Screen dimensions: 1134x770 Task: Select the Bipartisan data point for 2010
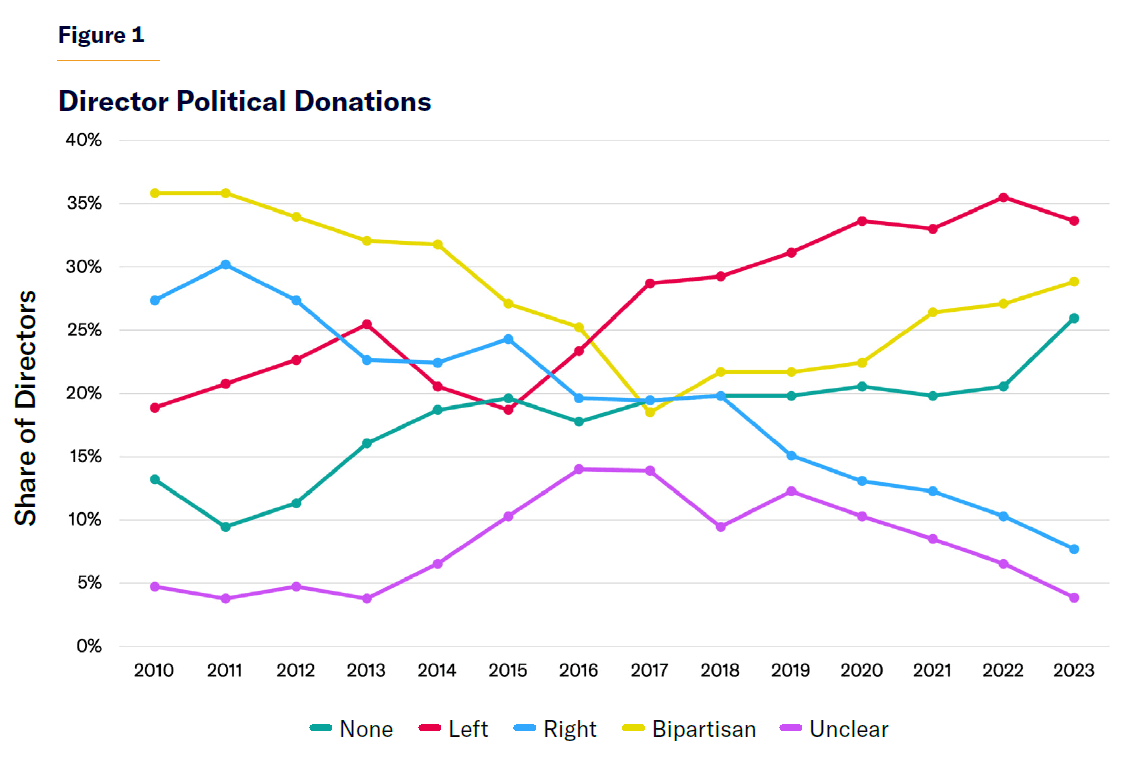tap(154, 193)
